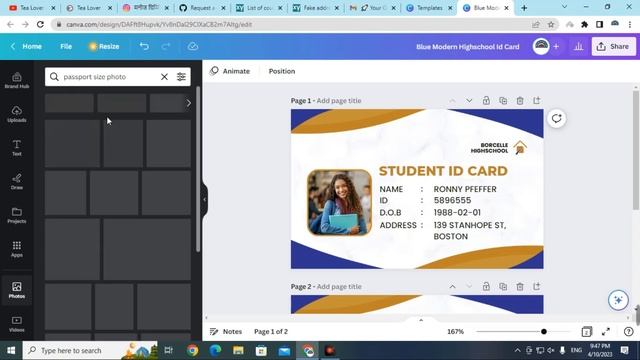
Task: Open the help question mark icon
Action: pyautogui.click(x=629, y=332)
